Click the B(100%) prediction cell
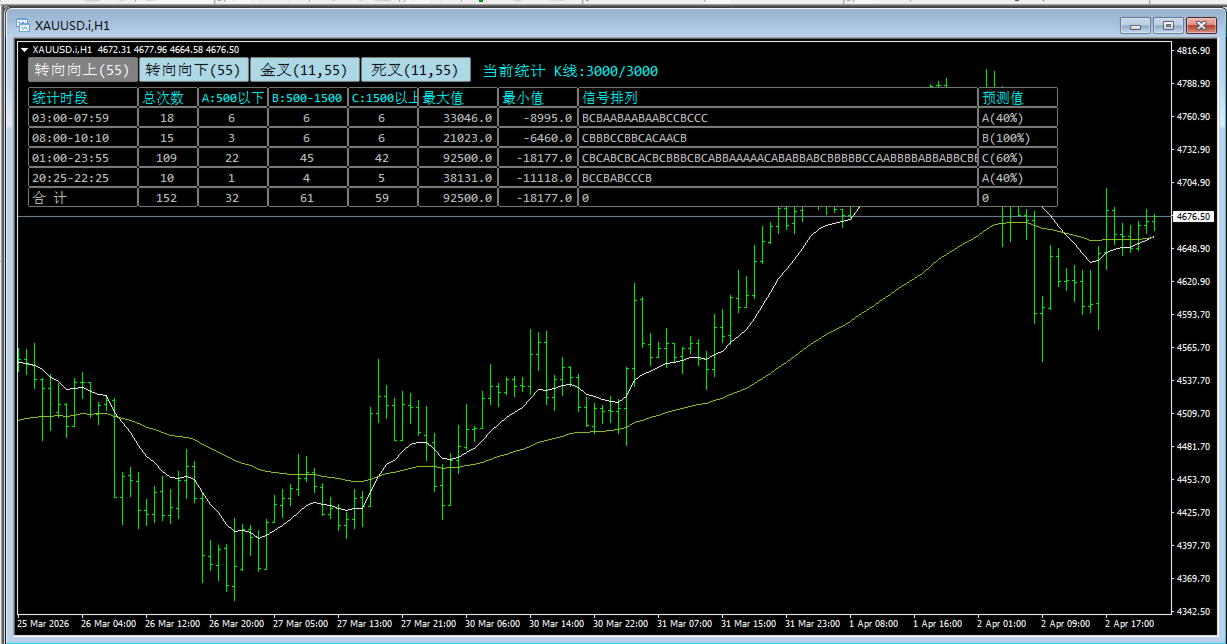 (1018, 138)
